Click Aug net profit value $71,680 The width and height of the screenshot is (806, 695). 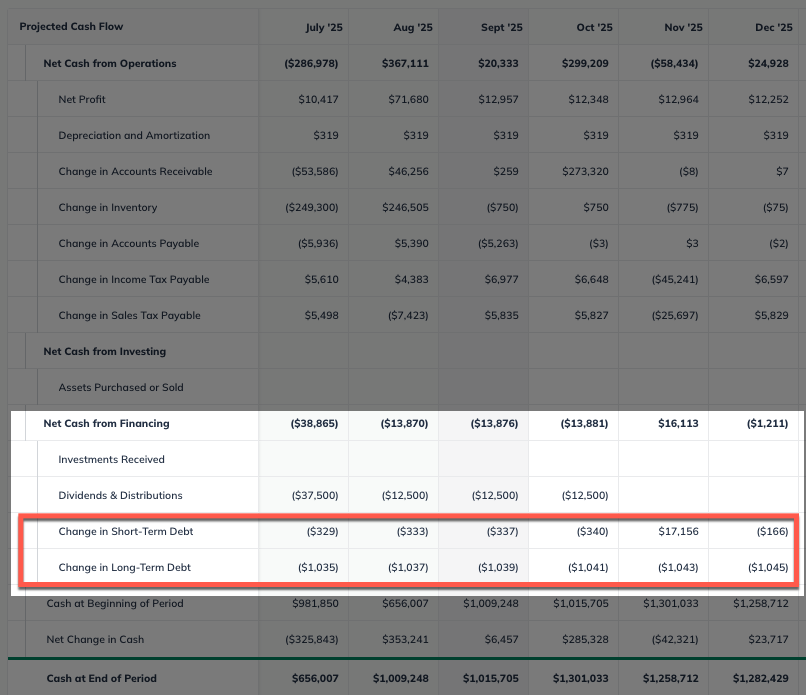tap(408, 99)
